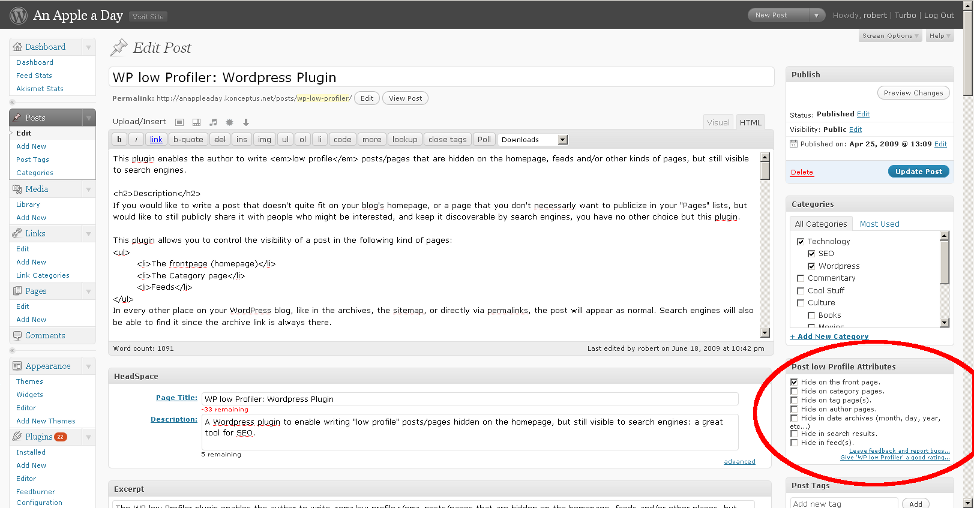Expand the New Post dropdown arrow
Screen dimensions: 974x508
coord(816,15)
